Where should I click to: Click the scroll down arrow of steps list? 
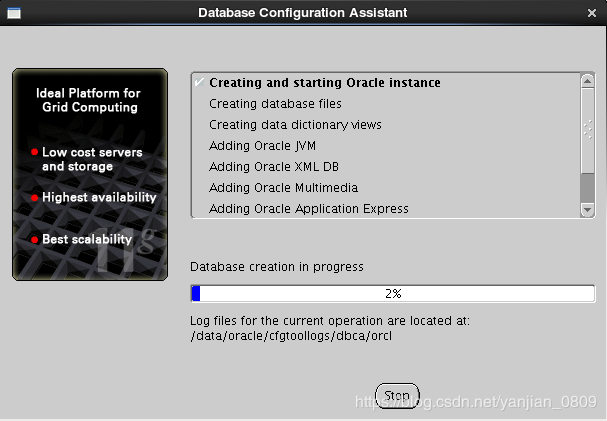point(587,210)
